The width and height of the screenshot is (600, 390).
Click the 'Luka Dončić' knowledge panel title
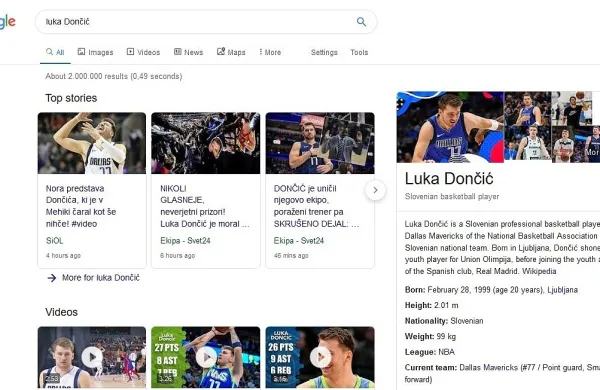(x=449, y=178)
